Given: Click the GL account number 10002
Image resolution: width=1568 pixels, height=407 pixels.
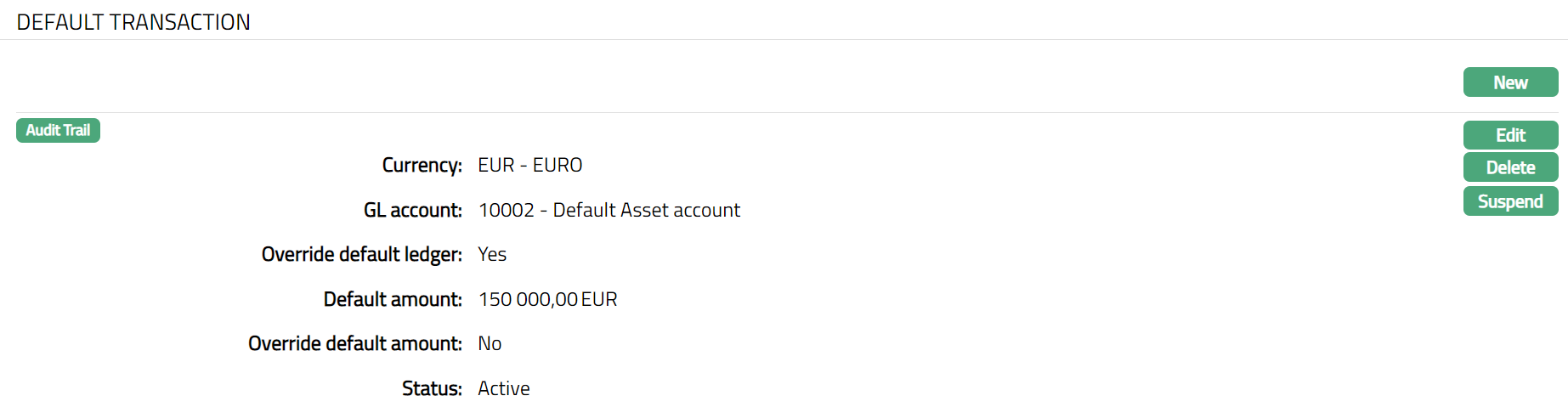Looking at the screenshot, I should [506, 210].
